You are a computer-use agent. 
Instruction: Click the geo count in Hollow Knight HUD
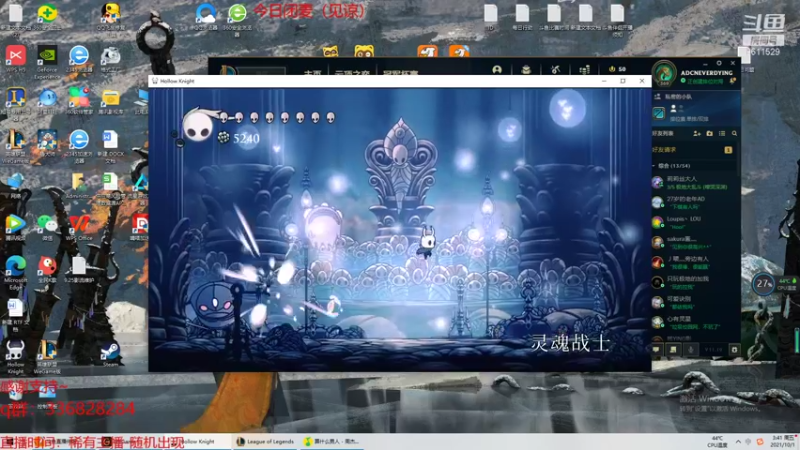(x=246, y=138)
